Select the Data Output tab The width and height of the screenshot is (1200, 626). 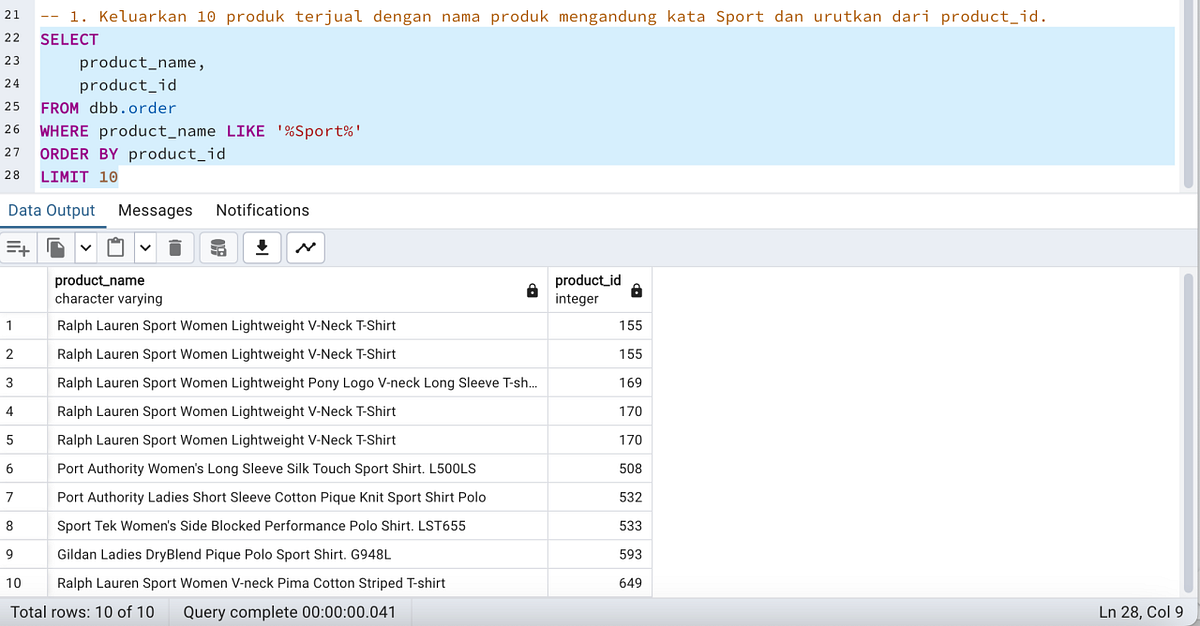52,210
